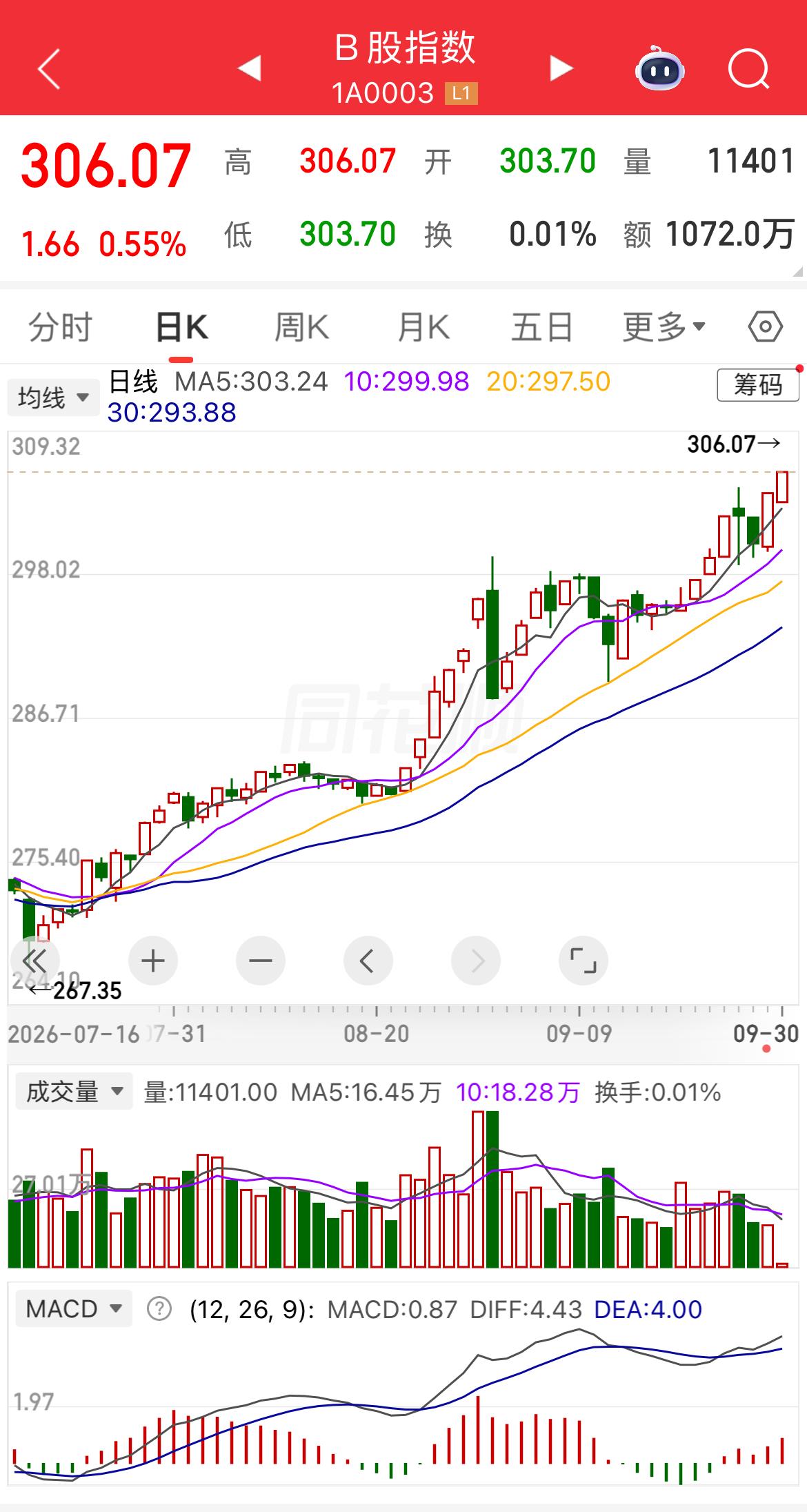This screenshot has height=1512, width=807.
Task: Tap the current price 306.07 headline
Action: [x=106, y=166]
